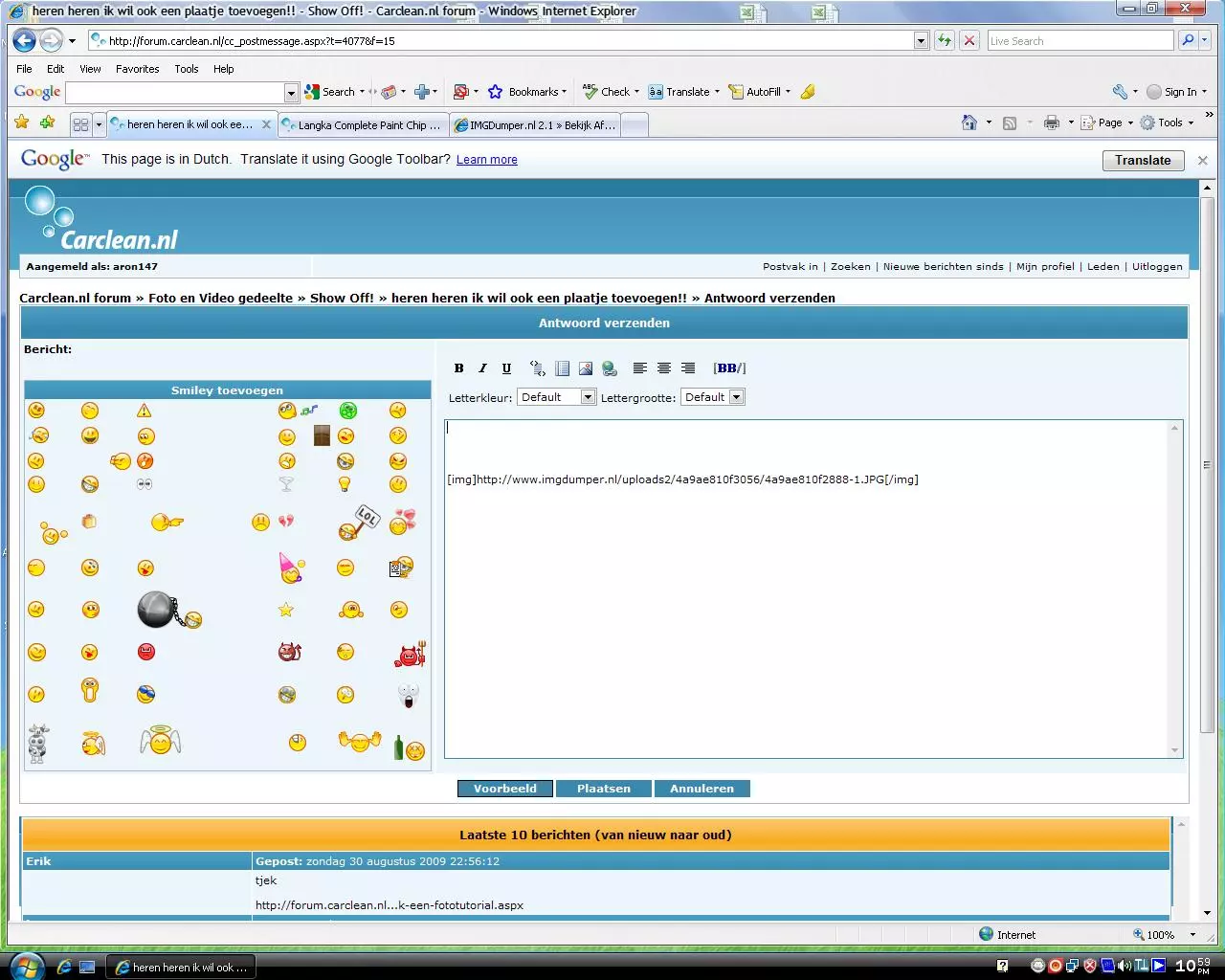
Task: Open the File menu
Action: pos(25,69)
